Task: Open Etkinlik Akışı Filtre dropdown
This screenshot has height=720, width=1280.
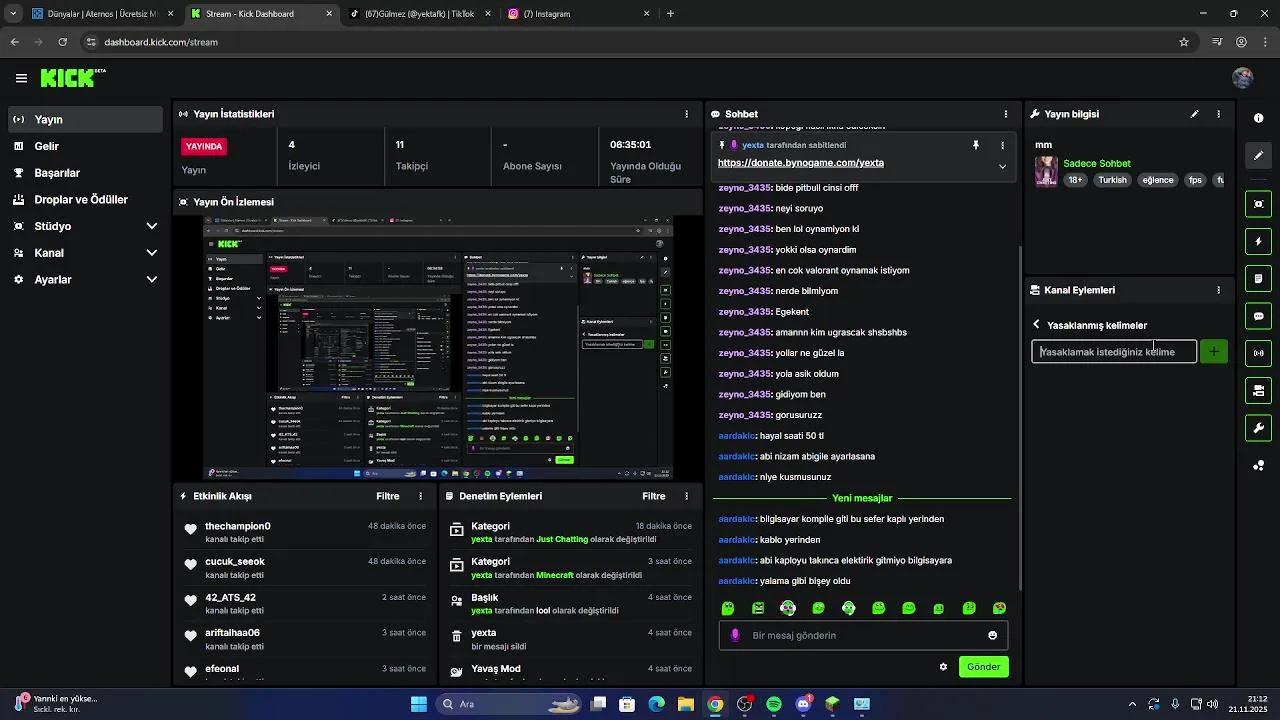Action: pos(388,496)
